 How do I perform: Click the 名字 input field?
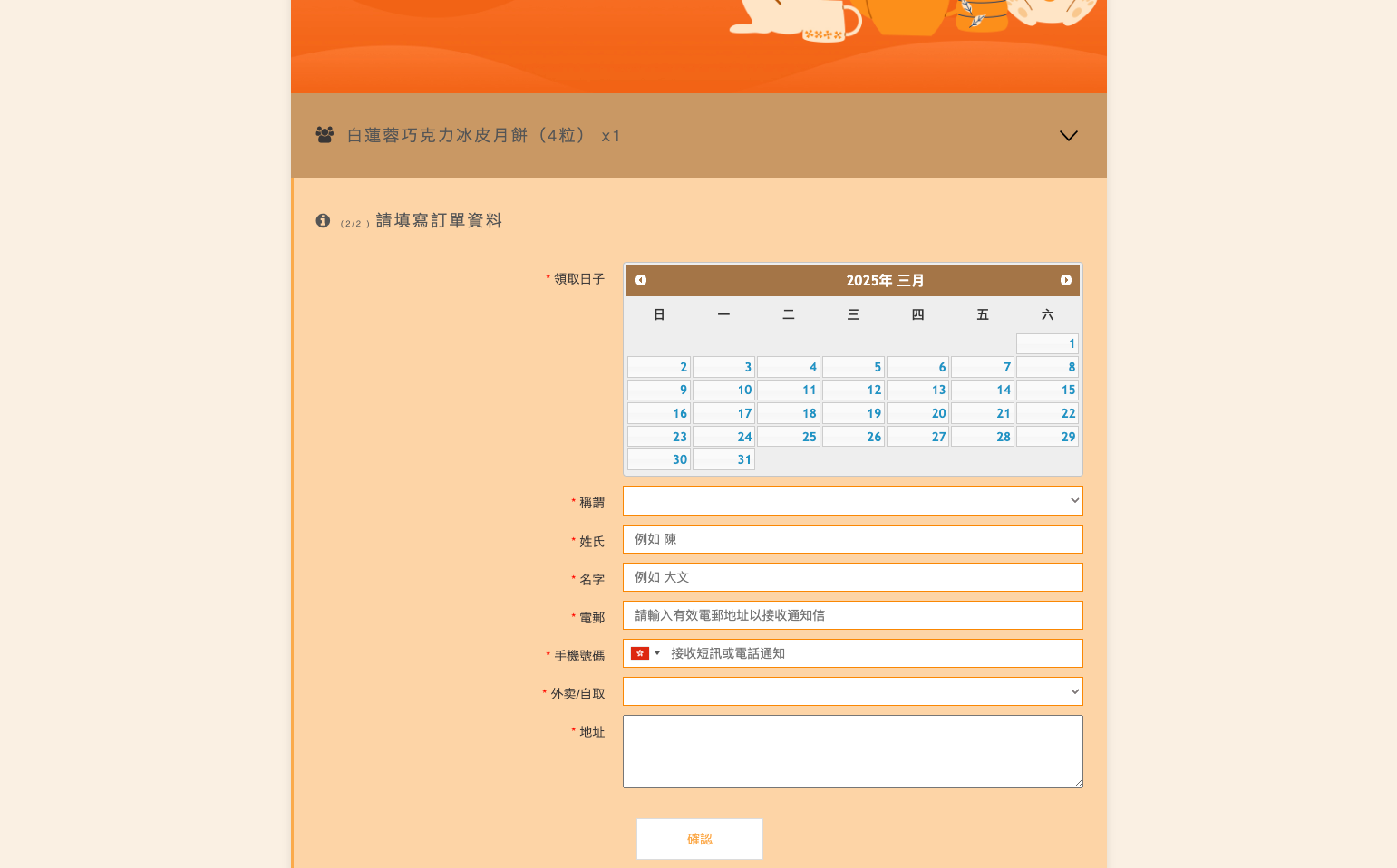[853, 577]
